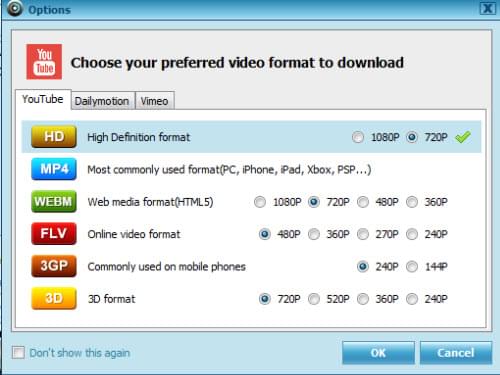Image resolution: width=500 pixels, height=375 pixels.
Task: Pick 360P for Web media format
Action: (x=412, y=202)
